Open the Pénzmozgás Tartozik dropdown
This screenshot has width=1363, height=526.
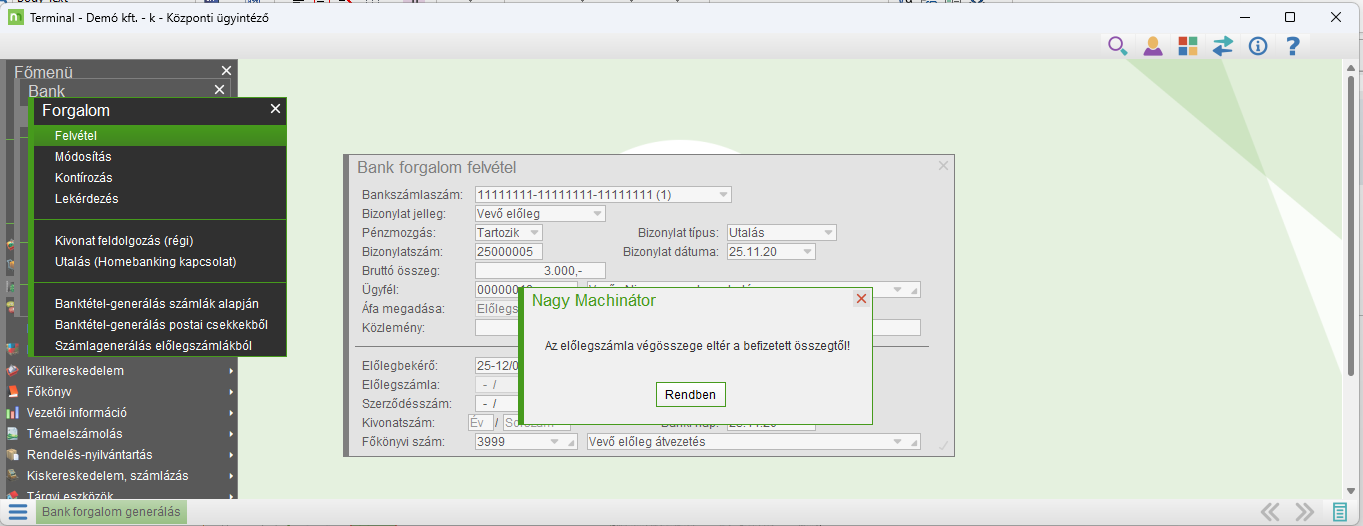(535, 232)
